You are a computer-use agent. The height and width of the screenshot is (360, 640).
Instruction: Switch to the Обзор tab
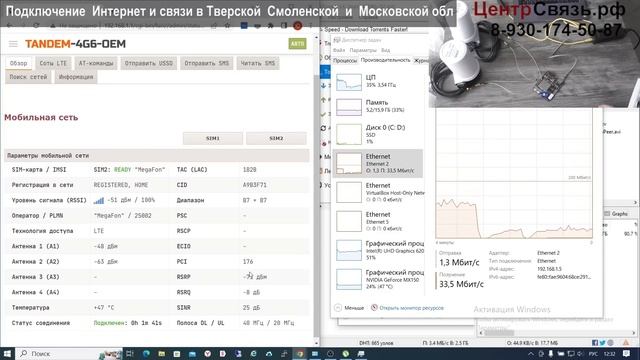tap(18, 63)
